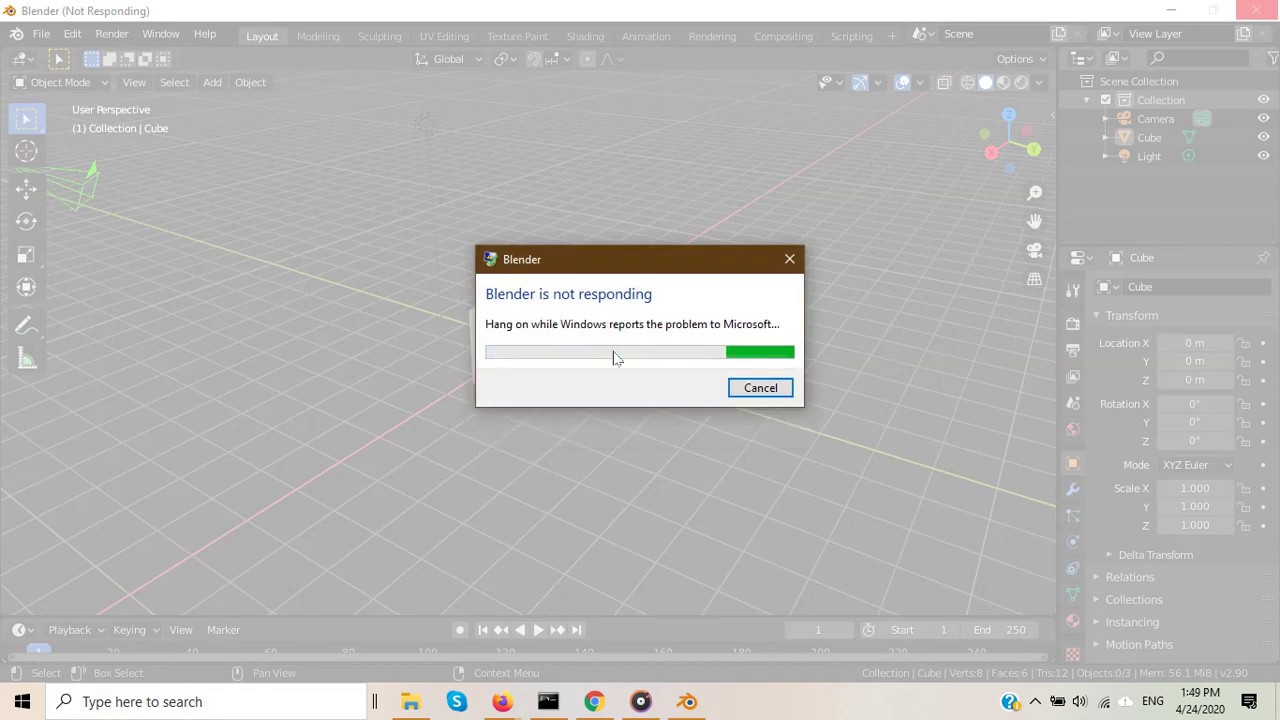
Task: Jump to the timeline start
Action: click(482, 630)
